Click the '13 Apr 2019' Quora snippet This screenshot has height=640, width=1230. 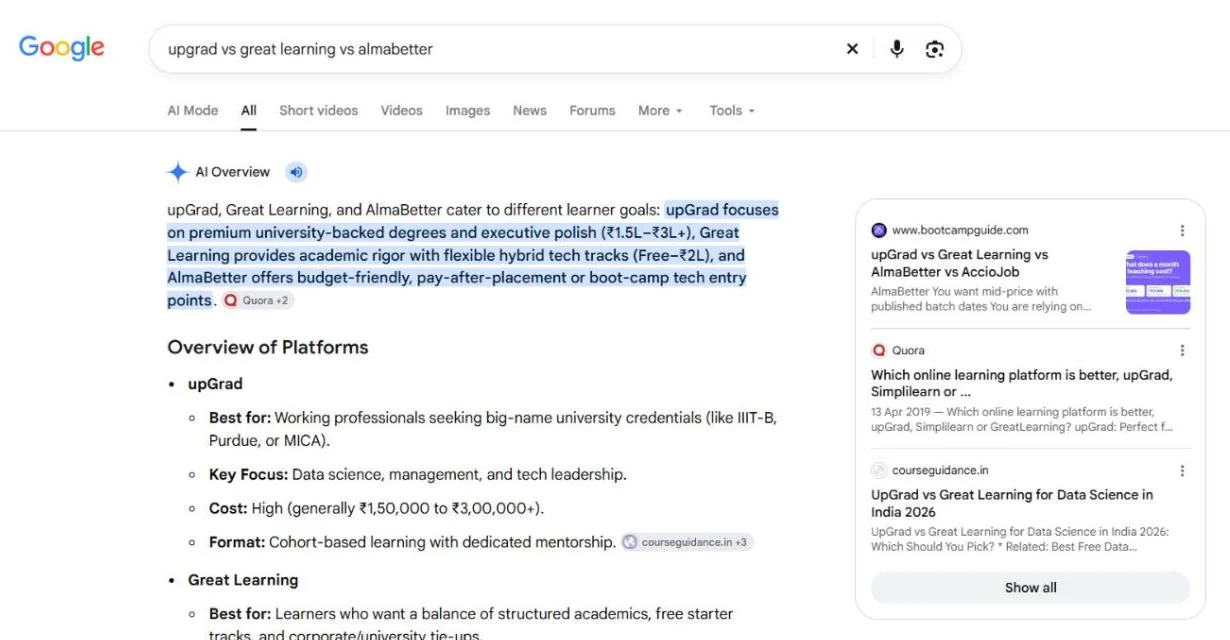(x=1021, y=419)
